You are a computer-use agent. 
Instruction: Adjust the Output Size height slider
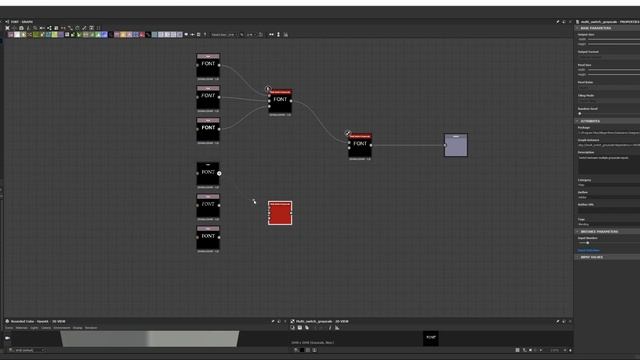point(613,44)
